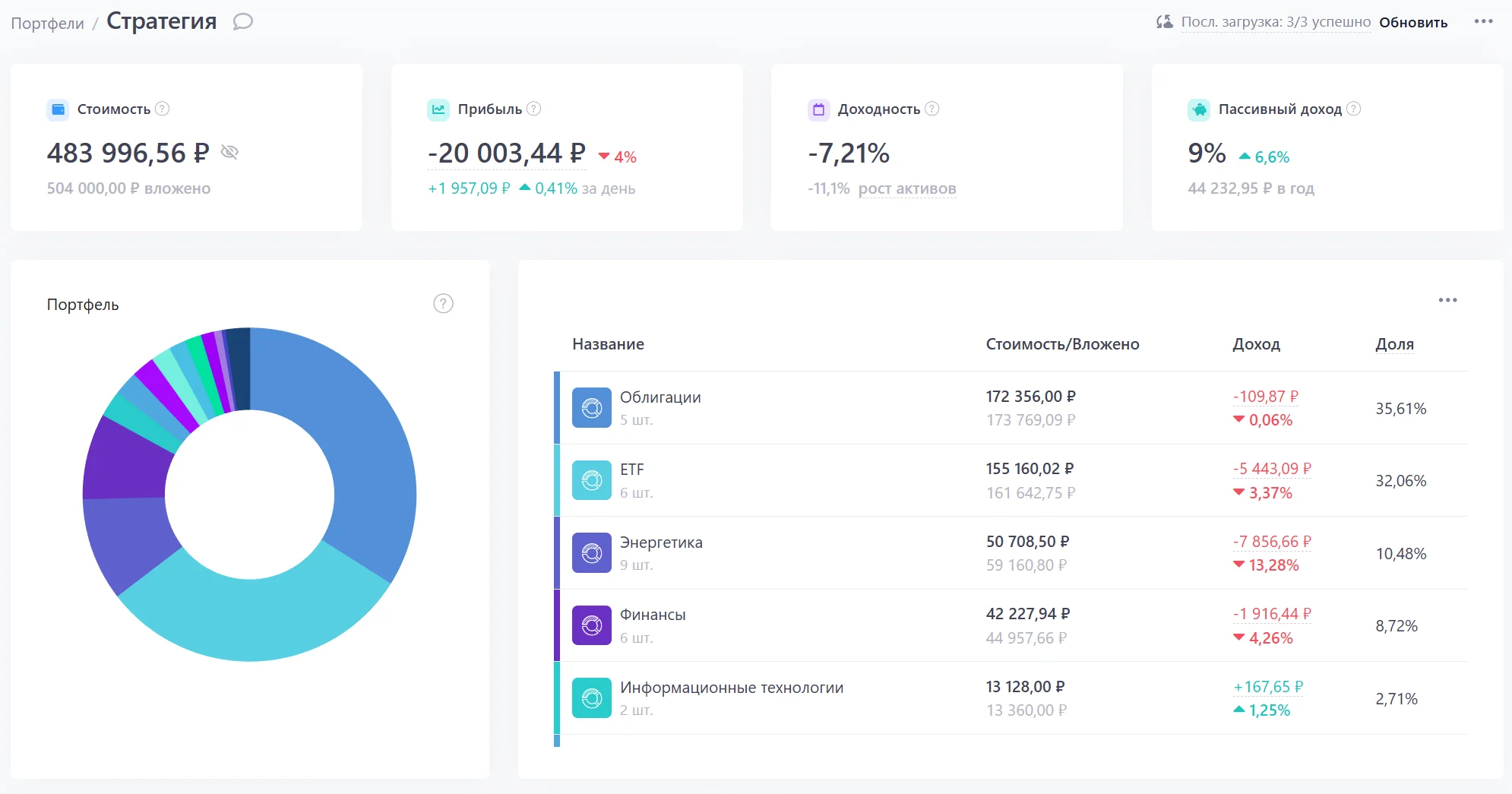Open the help icon beside Доходность
Viewport: 1512px width, 794px height.
(x=932, y=109)
